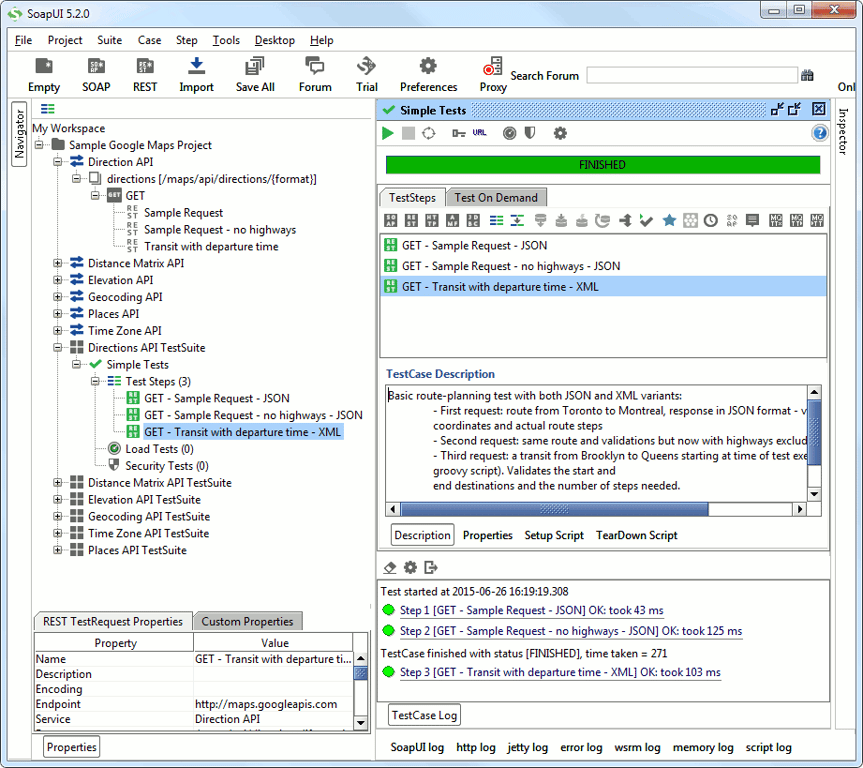This screenshot has height=768, width=863.
Task: Open Preferences from the toolbar
Action: 428,75
